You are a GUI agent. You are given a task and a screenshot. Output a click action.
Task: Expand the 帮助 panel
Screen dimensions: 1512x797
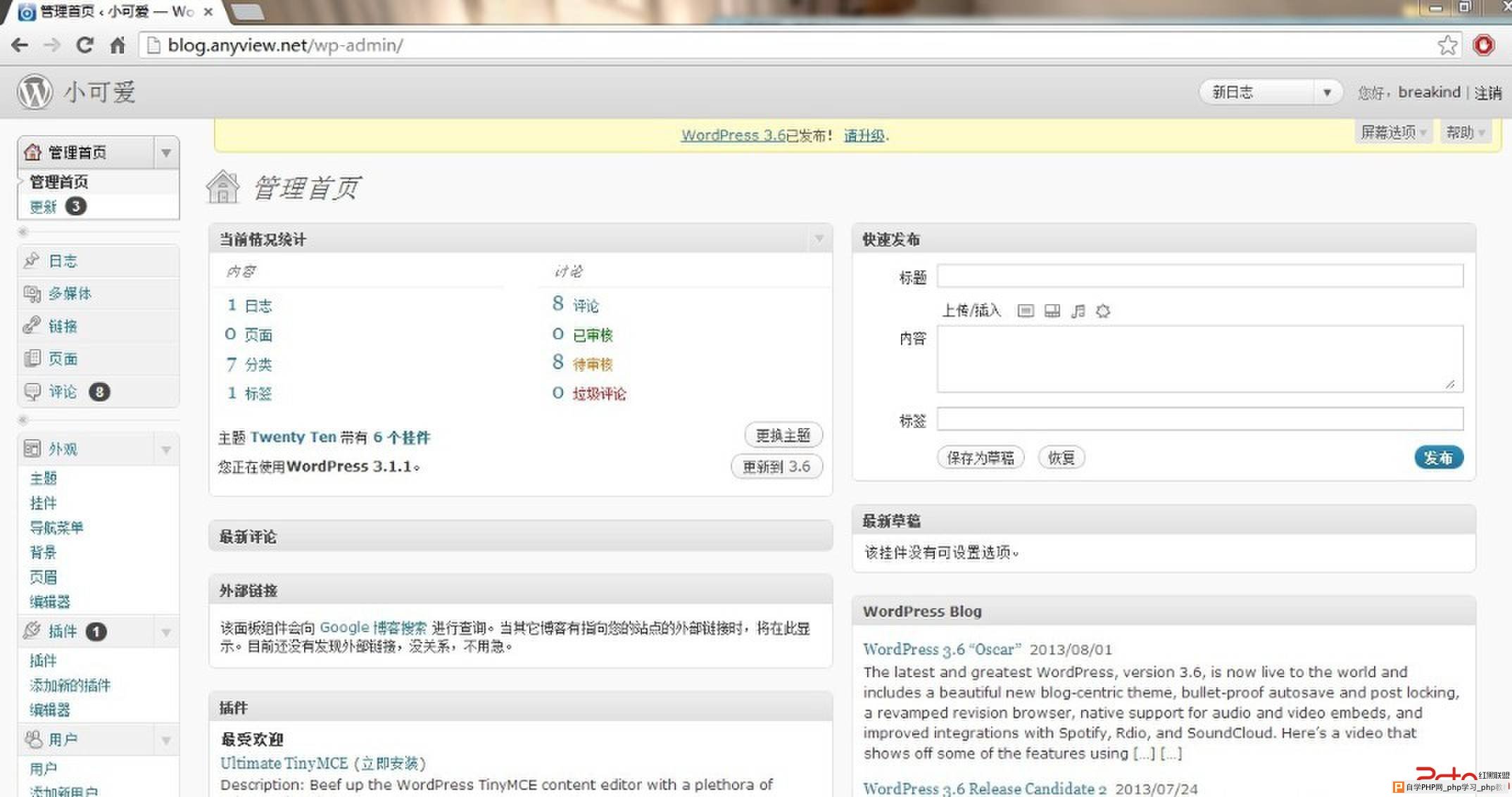[1465, 132]
